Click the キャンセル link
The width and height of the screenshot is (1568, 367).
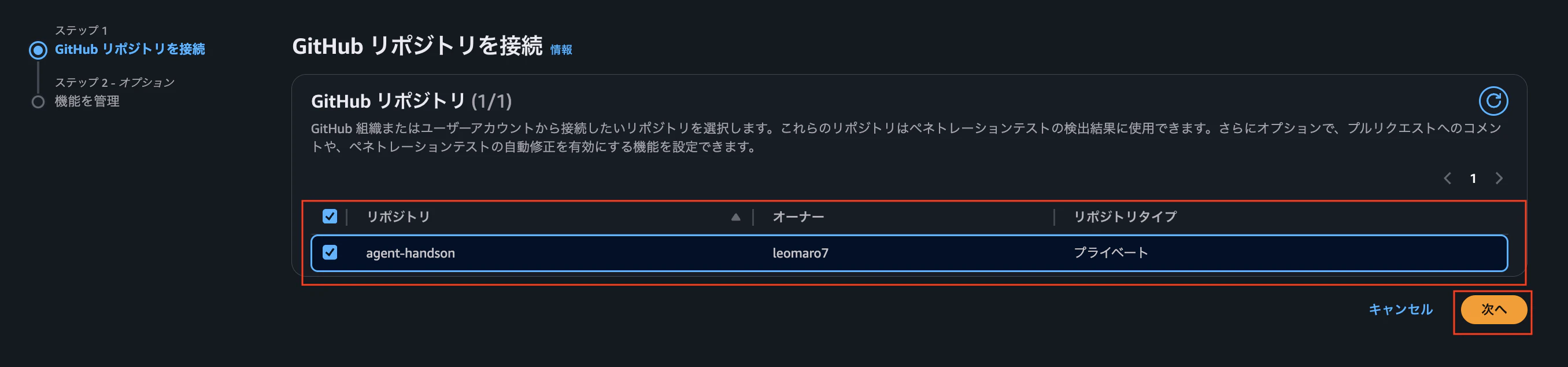[x=1401, y=310]
